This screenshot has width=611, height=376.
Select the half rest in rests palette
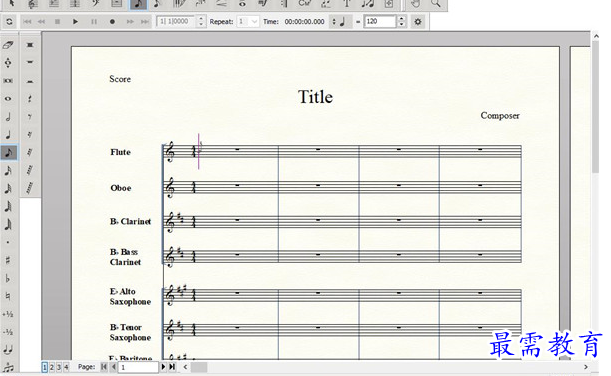tap(30, 81)
